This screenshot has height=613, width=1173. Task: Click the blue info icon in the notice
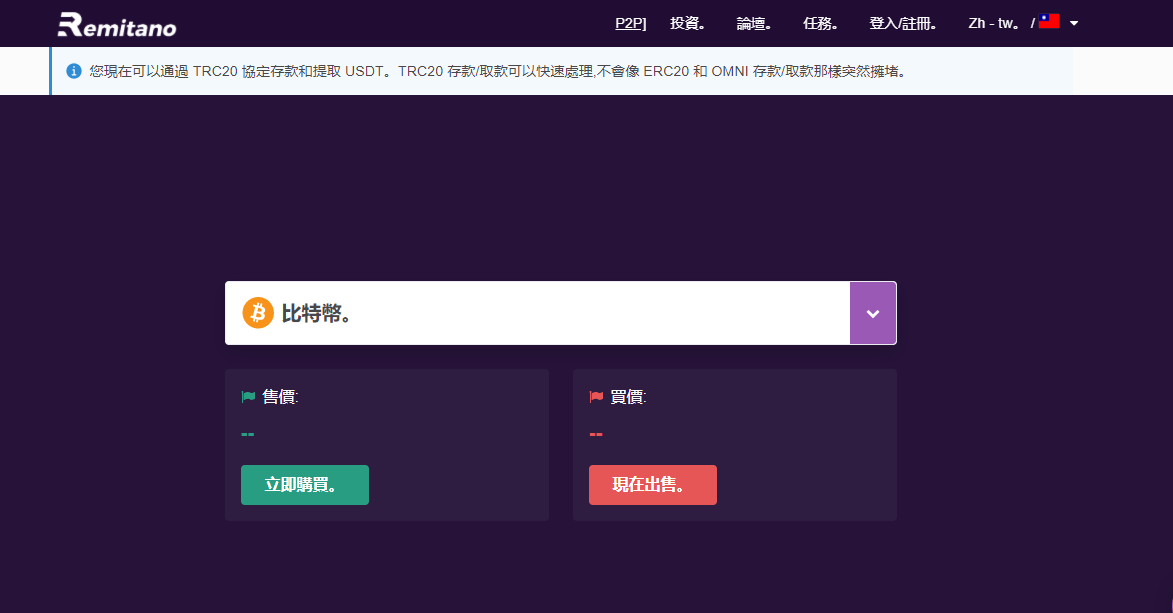pos(74,71)
